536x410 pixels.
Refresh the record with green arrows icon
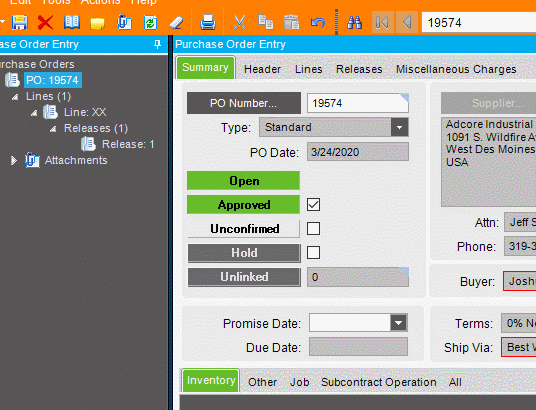[x=150, y=23]
